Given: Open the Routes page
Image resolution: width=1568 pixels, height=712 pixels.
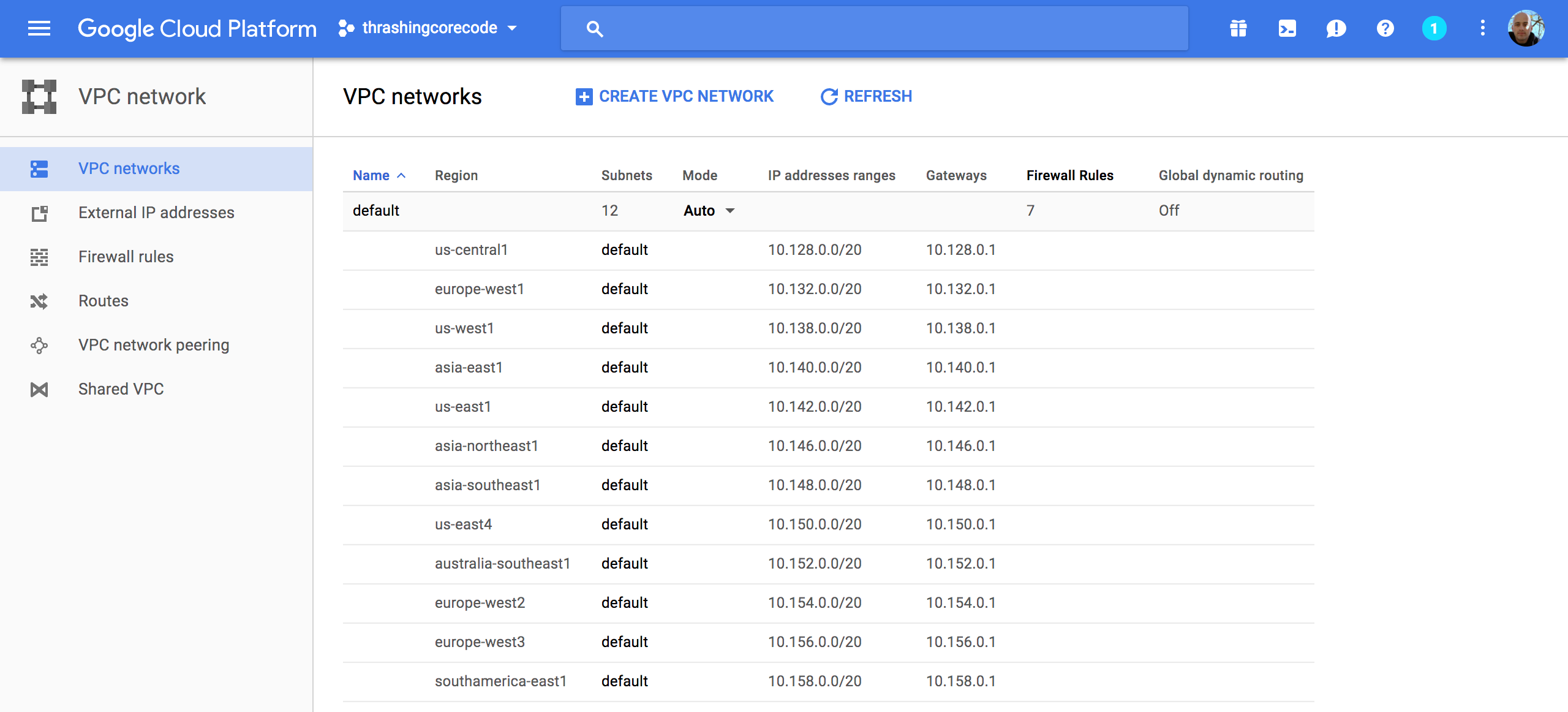Looking at the screenshot, I should [156, 301].
